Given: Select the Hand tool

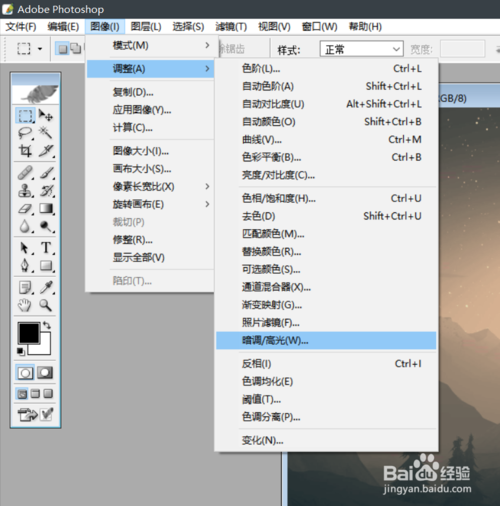Looking at the screenshot, I should [25, 305].
